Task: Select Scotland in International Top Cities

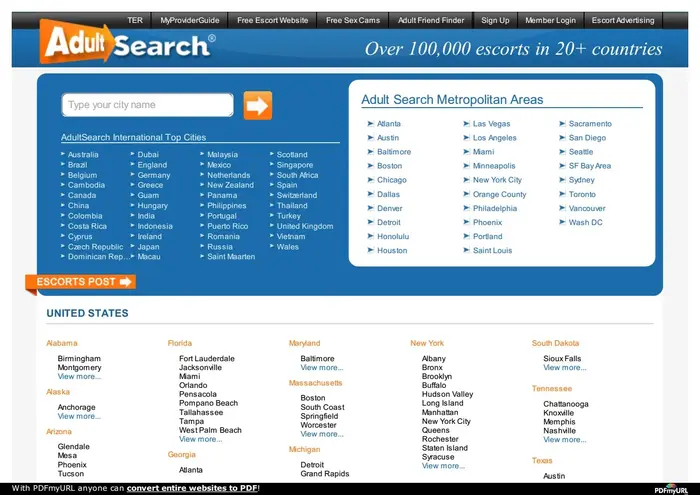Action: pyautogui.click(x=292, y=154)
